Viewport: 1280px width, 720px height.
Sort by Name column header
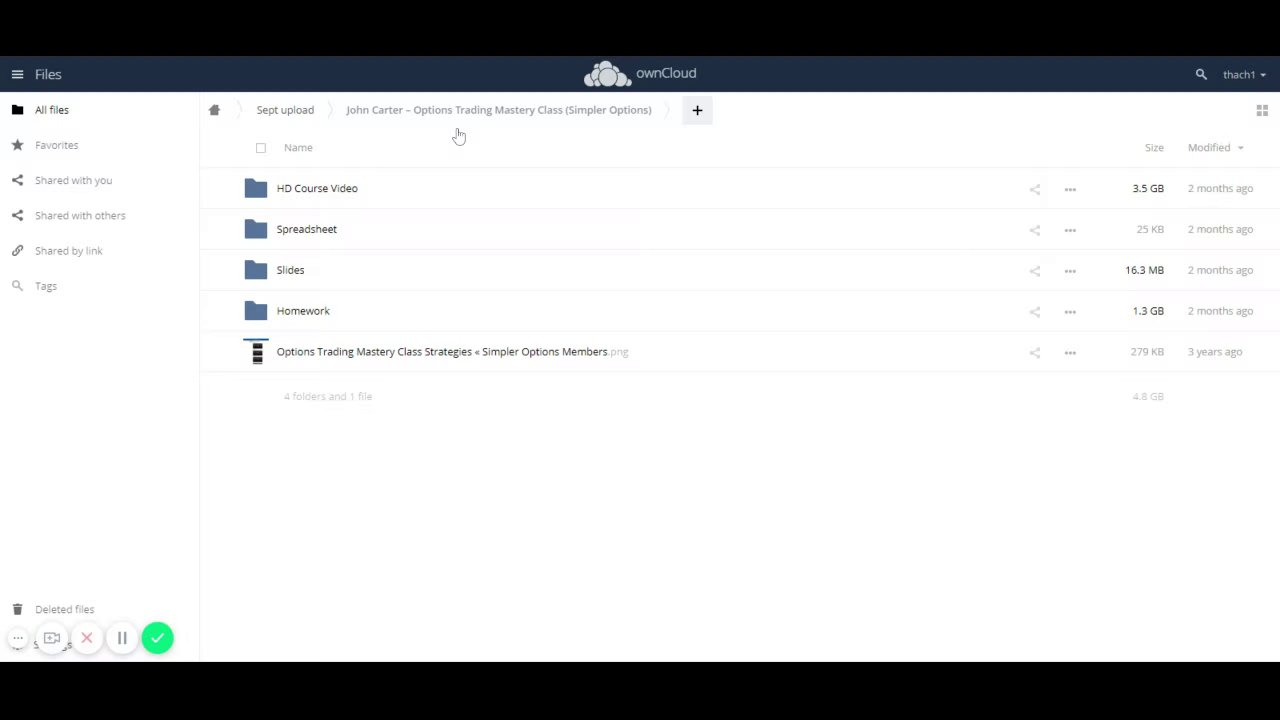298,148
